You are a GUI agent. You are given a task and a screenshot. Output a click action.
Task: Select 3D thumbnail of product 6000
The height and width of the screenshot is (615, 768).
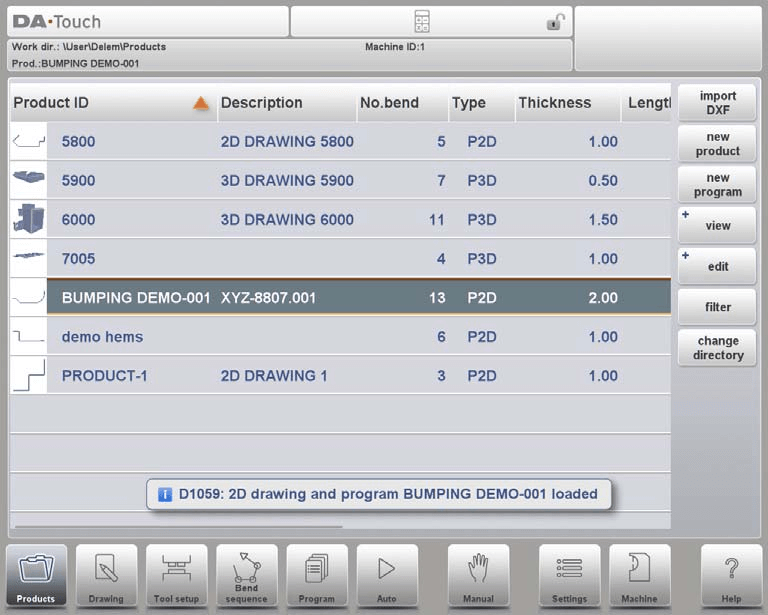pyautogui.click(x=28, y=219)
